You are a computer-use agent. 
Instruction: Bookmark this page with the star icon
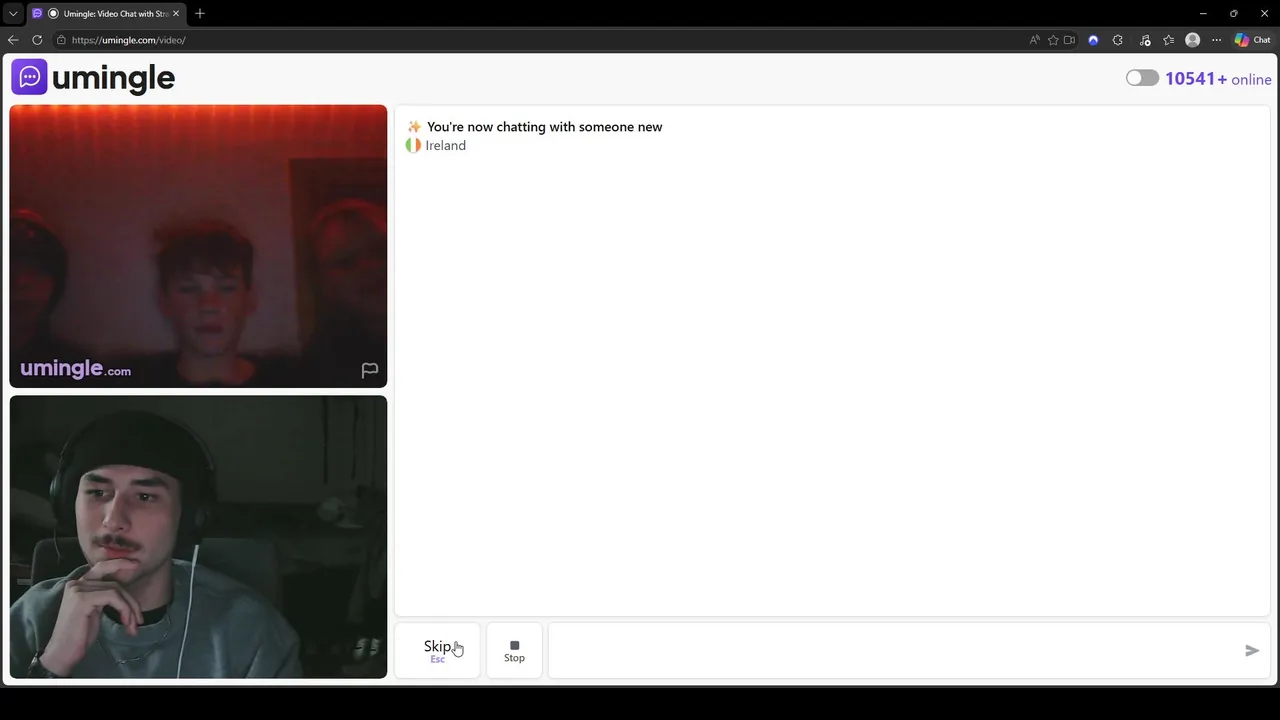[x=1053, y=40]
